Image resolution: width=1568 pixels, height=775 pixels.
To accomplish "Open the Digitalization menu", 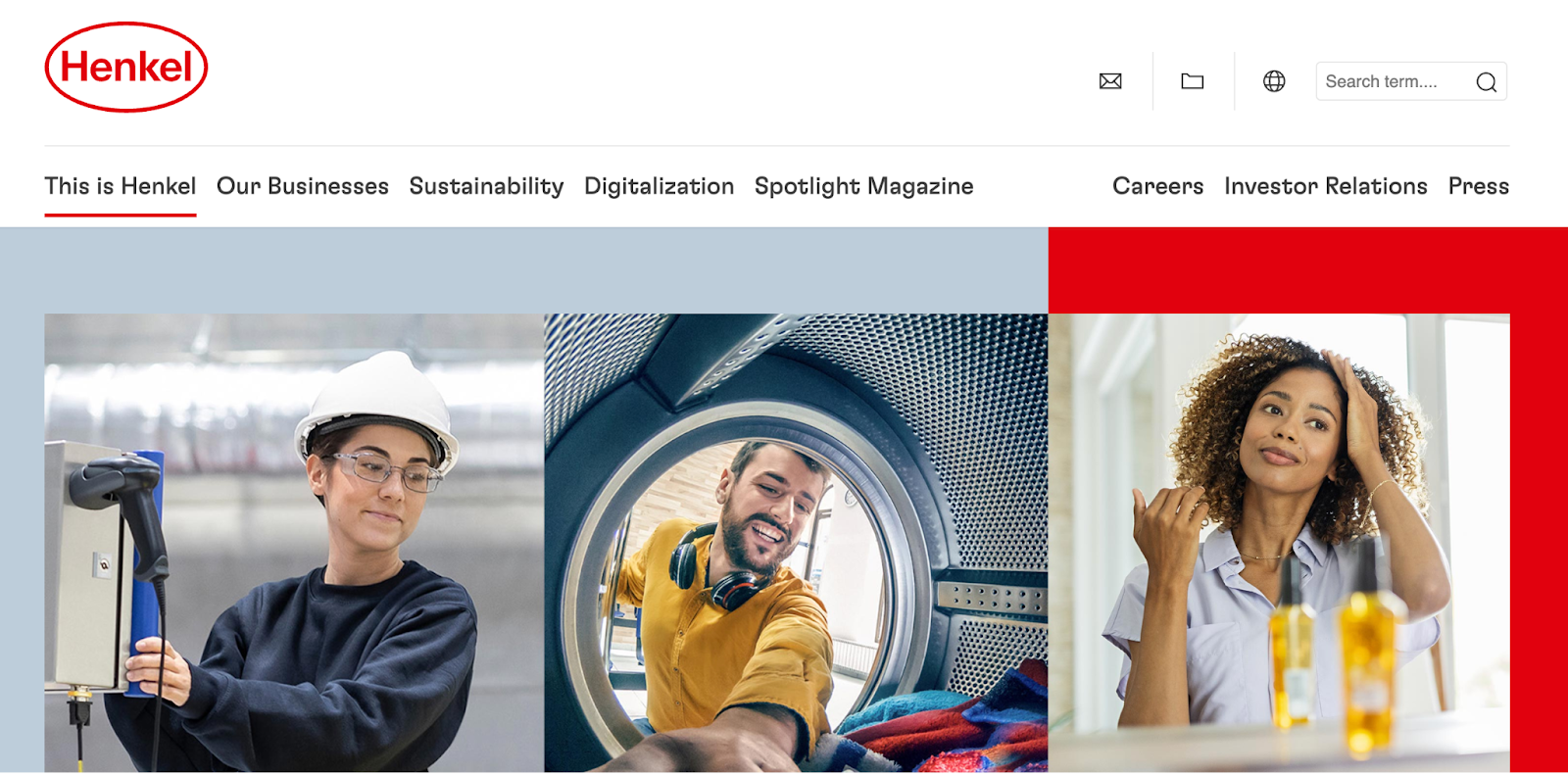I will pyautogui.click(x=659, y=186).
